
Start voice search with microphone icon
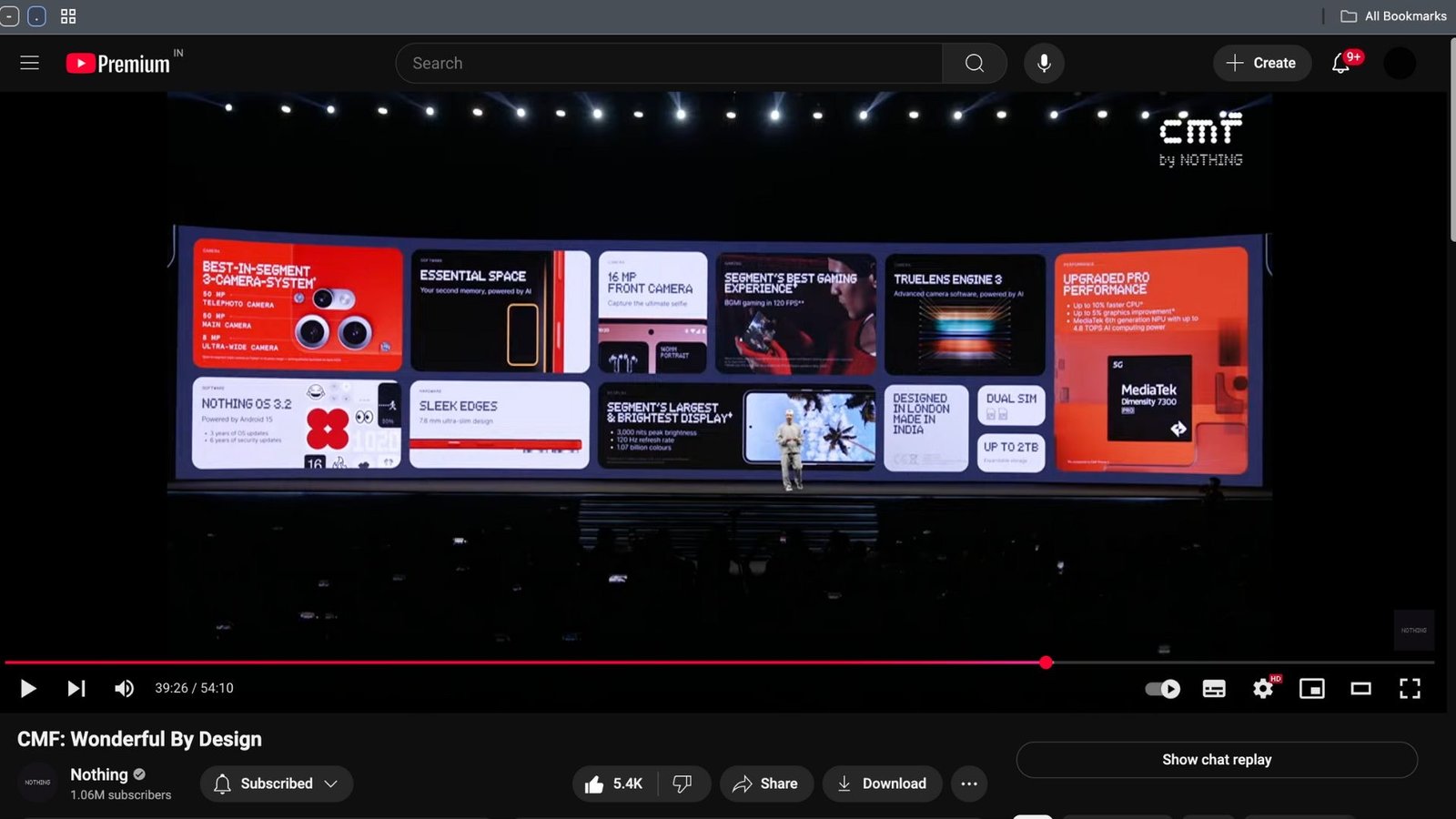point(1044,63)
